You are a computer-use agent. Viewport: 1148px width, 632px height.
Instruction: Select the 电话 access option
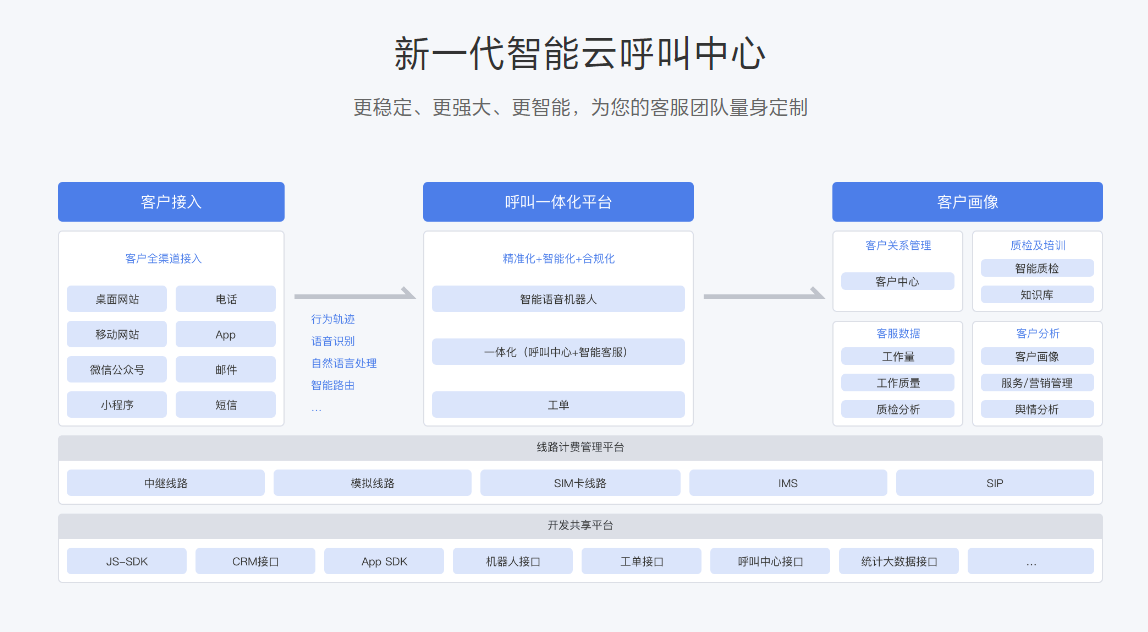point(226,299)
